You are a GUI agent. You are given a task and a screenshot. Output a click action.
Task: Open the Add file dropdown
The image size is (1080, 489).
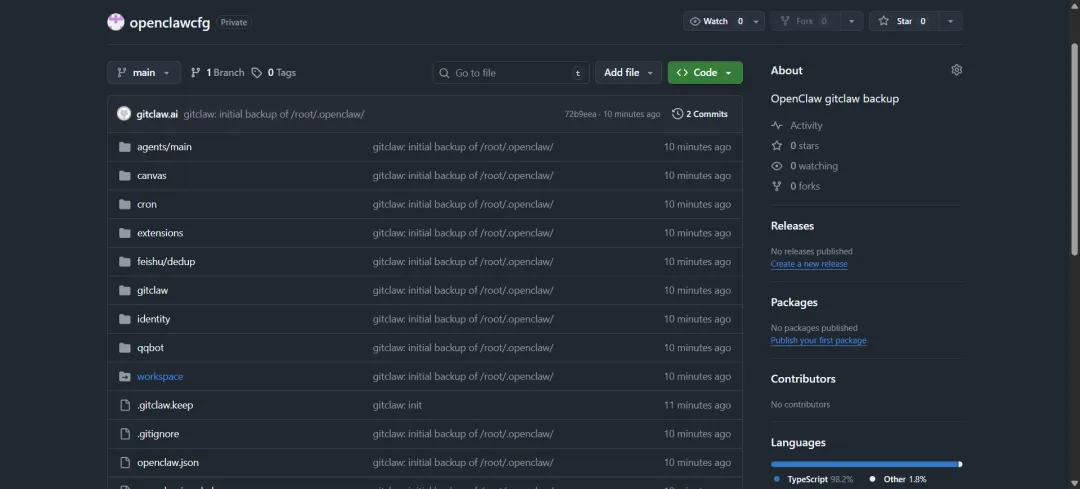pos(628,72)
